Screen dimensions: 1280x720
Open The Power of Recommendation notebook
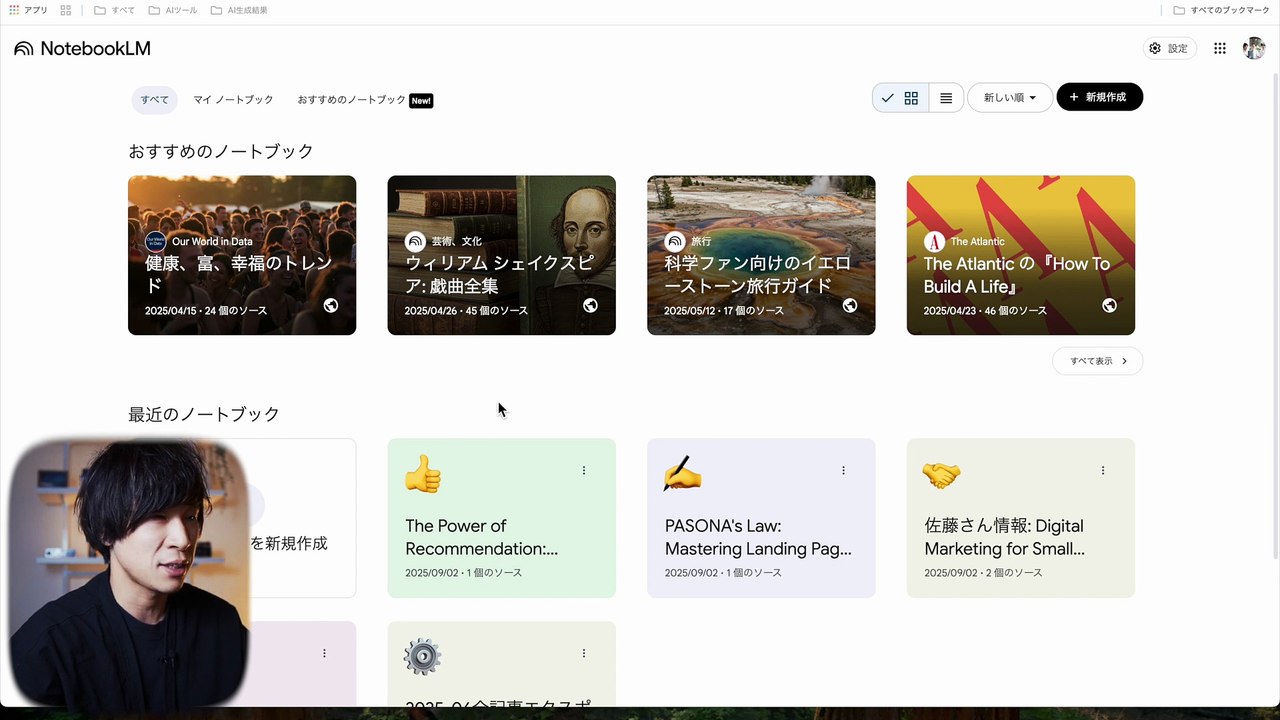(x=501, y=518)
